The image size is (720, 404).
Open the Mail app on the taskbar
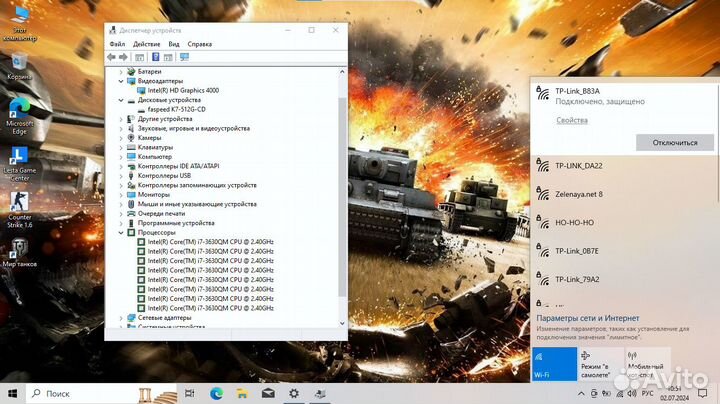click(268, 393)
